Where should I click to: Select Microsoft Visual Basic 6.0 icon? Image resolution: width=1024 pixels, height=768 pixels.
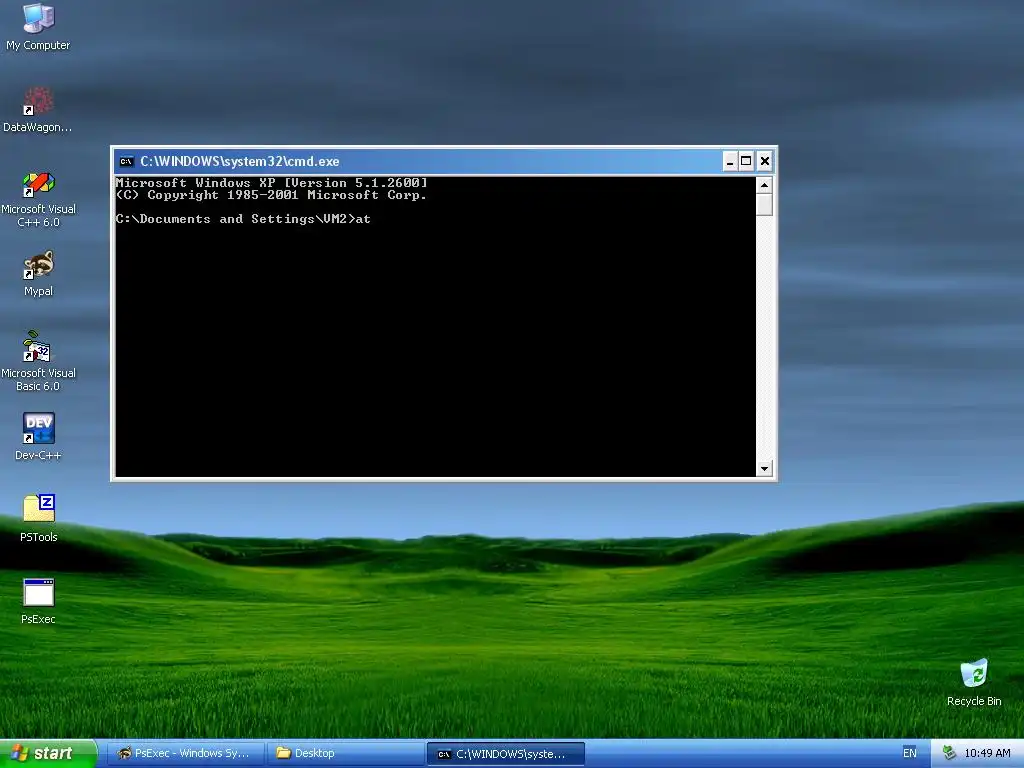tap(38, 361)
